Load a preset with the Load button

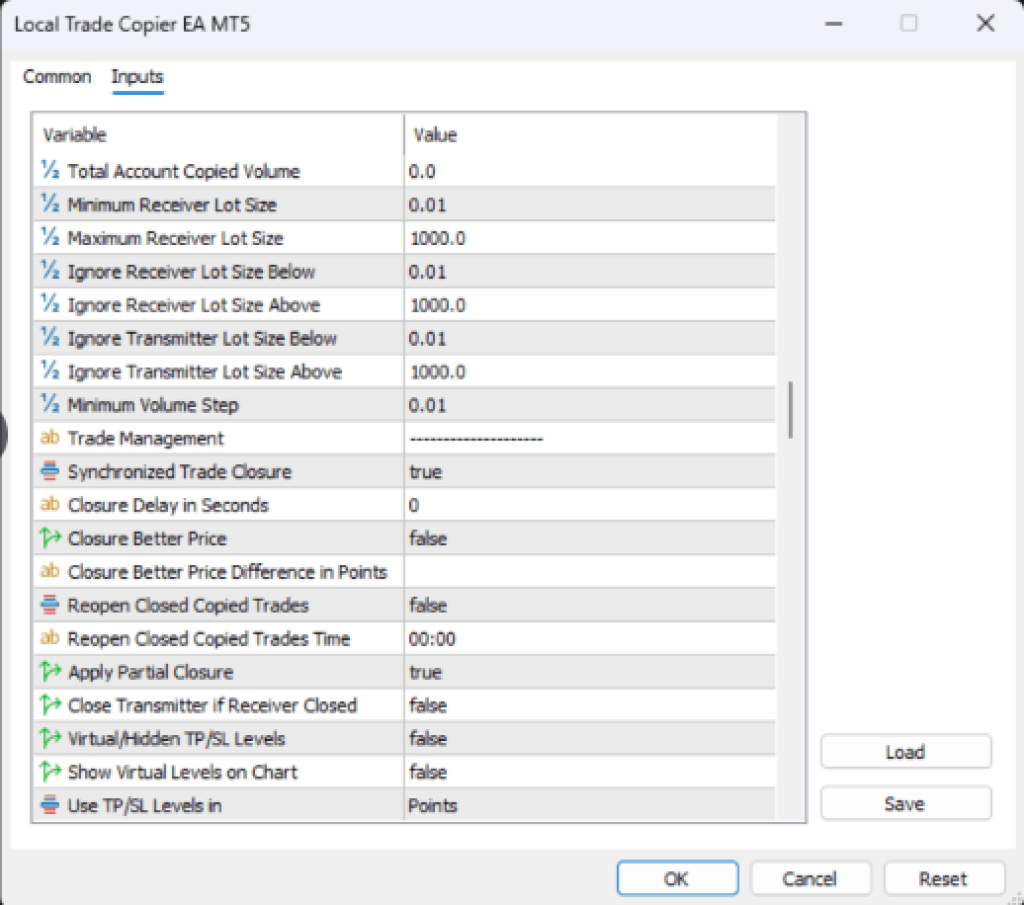pyautogui.click(x=906, y=752)
